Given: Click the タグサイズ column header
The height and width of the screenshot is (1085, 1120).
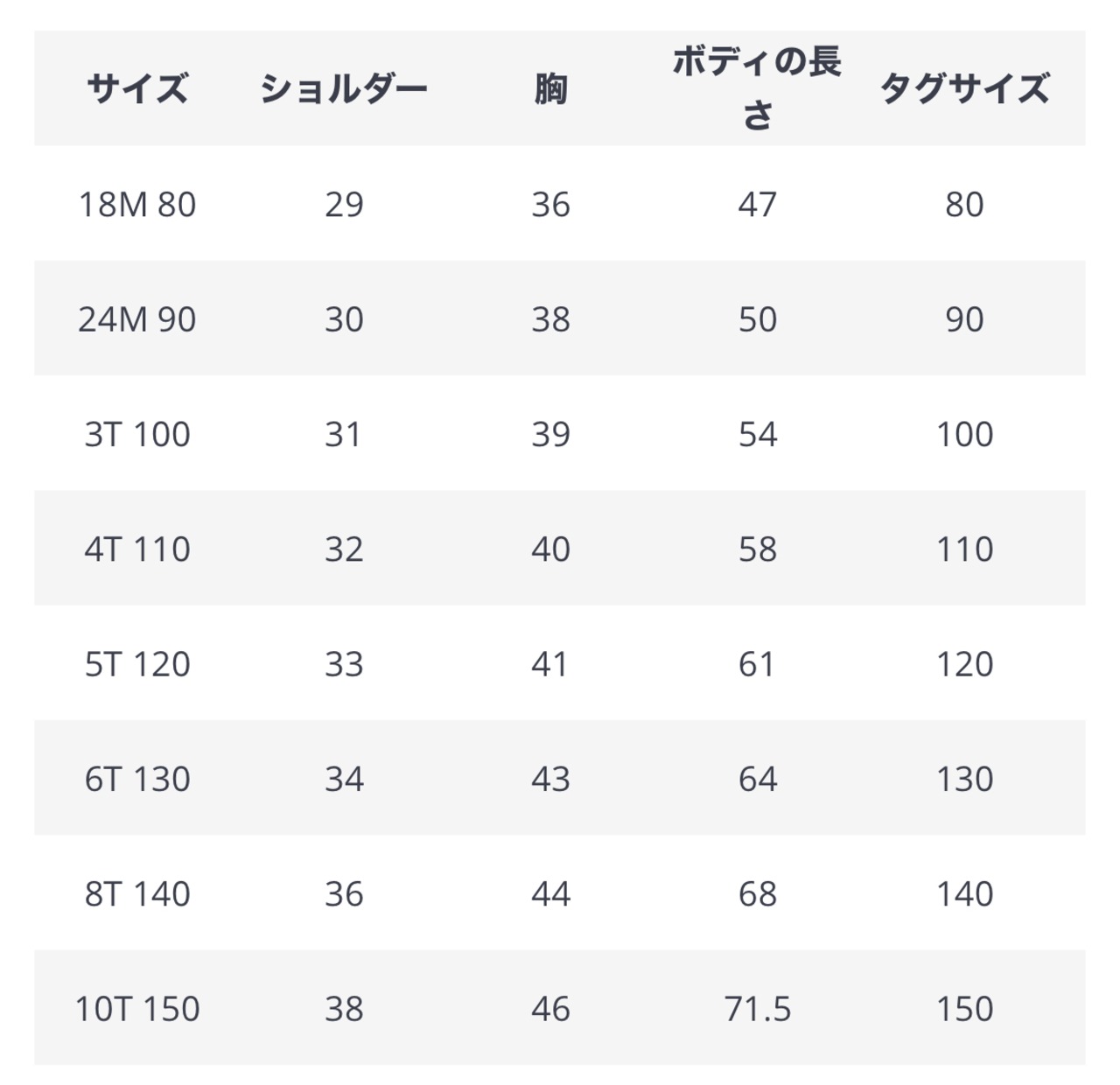Looking at the screenshot, I should click(964, 88).
